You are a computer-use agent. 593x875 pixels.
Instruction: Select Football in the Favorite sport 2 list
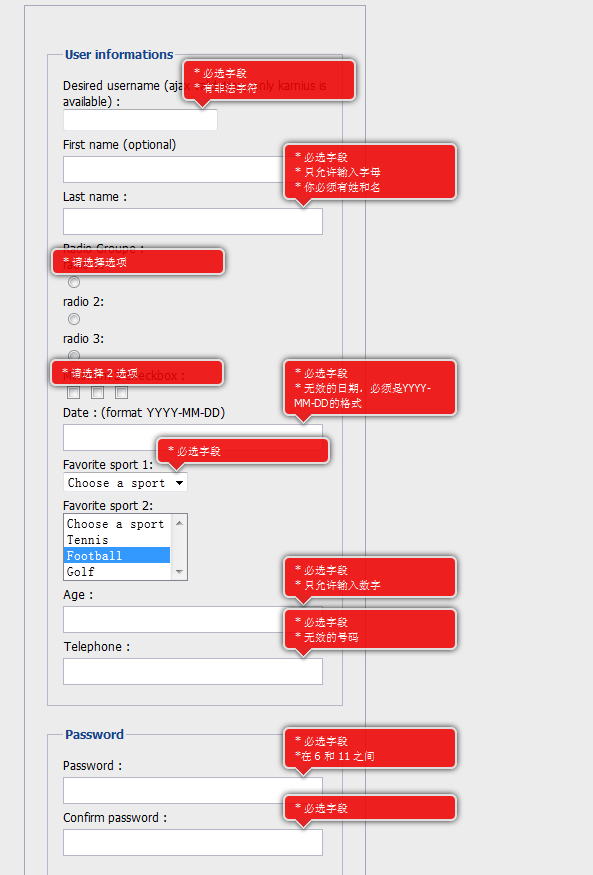(x=117, y=555)
